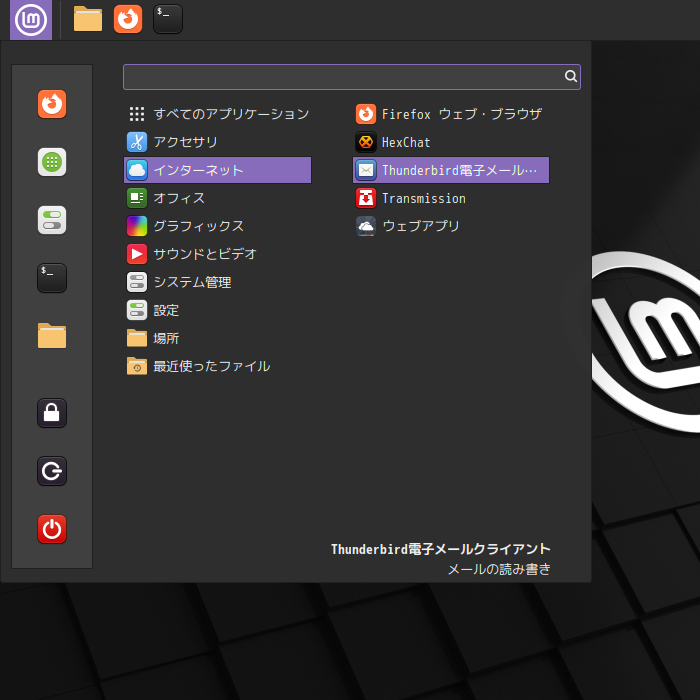
Task: Click the Linux Mint menu button
Action: [31, 20]
